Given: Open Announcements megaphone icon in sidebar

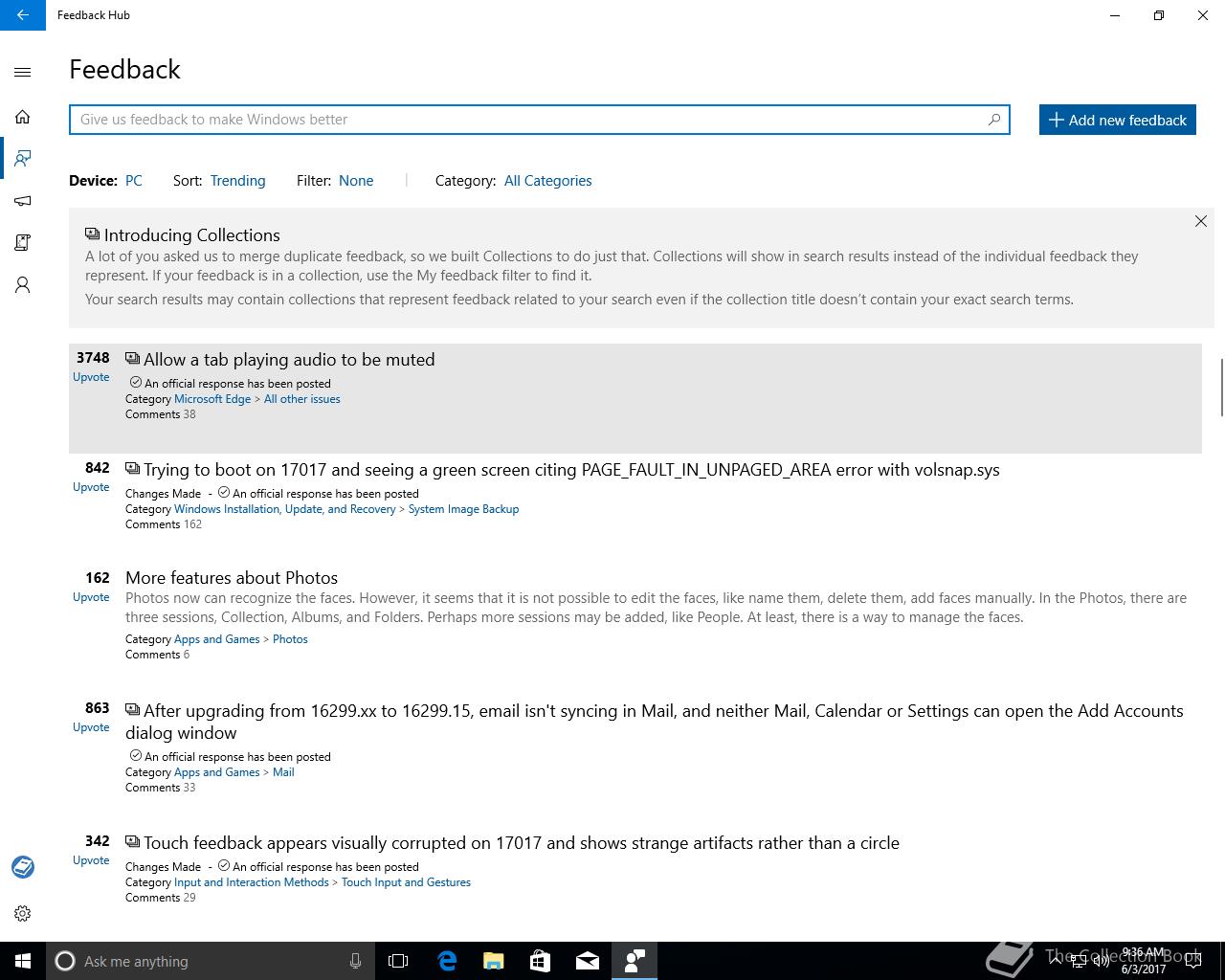Looking at the screenshot, I should pyautogui.click(x=23, y=201).
